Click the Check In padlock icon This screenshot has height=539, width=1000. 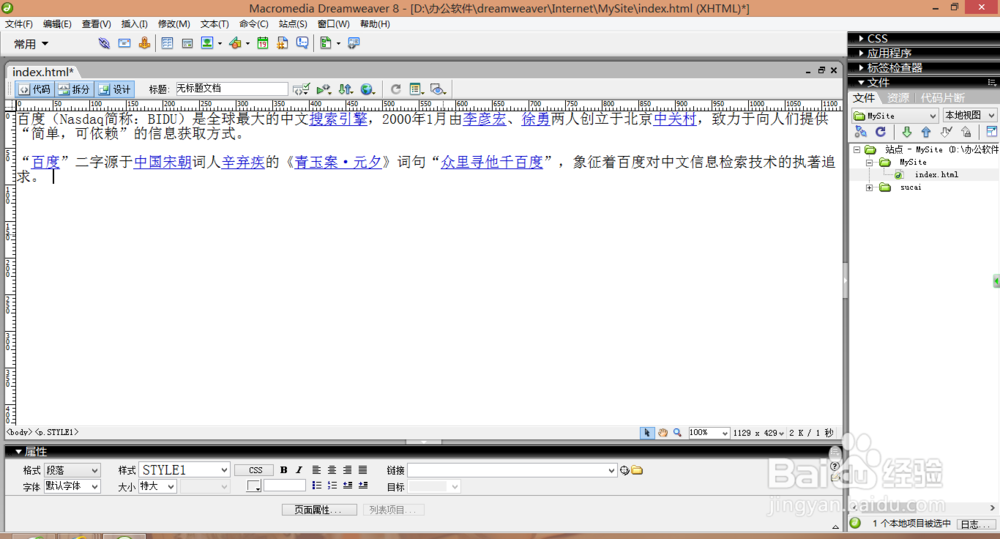(x=967, y=132)
